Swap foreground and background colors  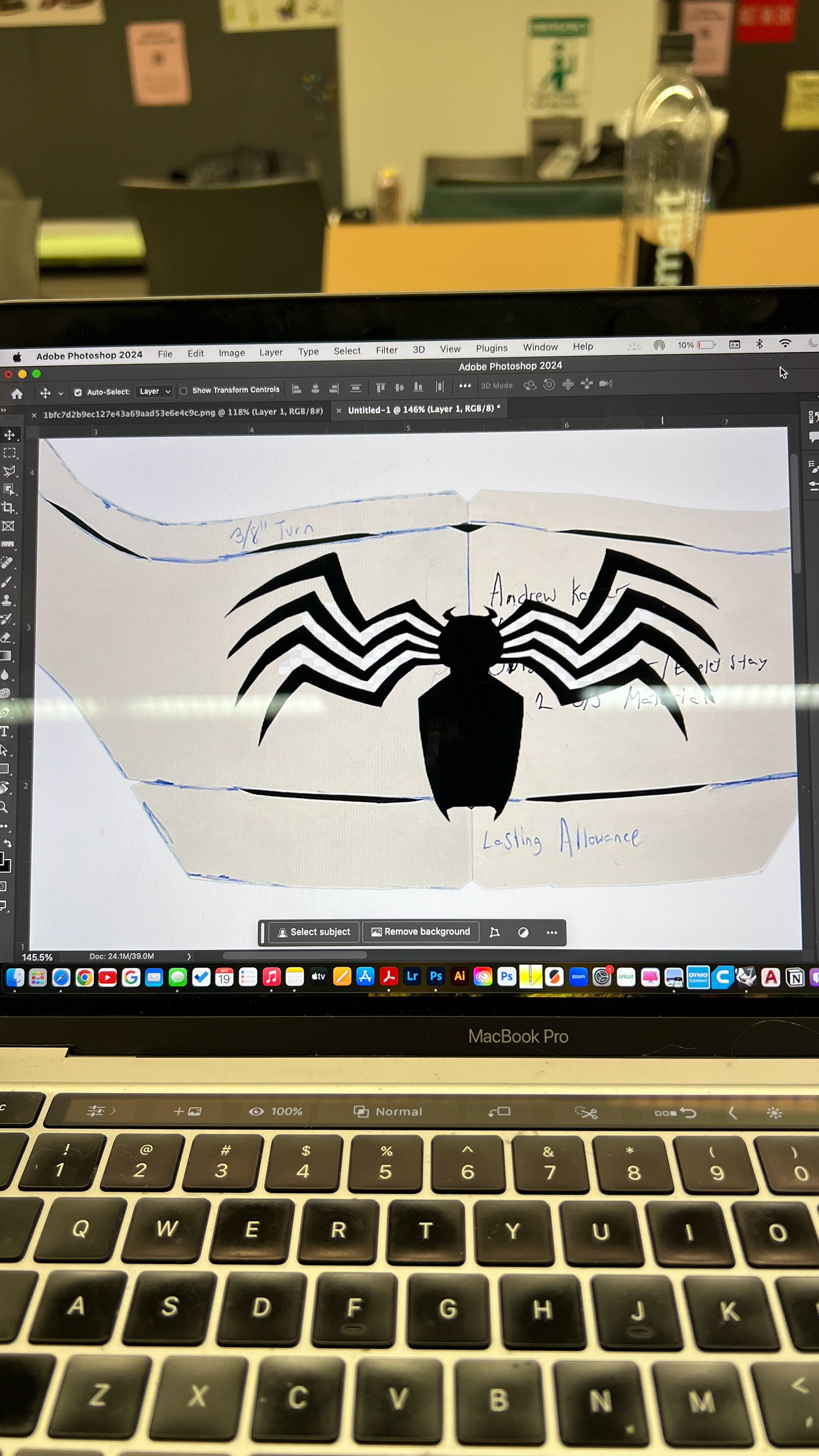click(x=8, y=843)
